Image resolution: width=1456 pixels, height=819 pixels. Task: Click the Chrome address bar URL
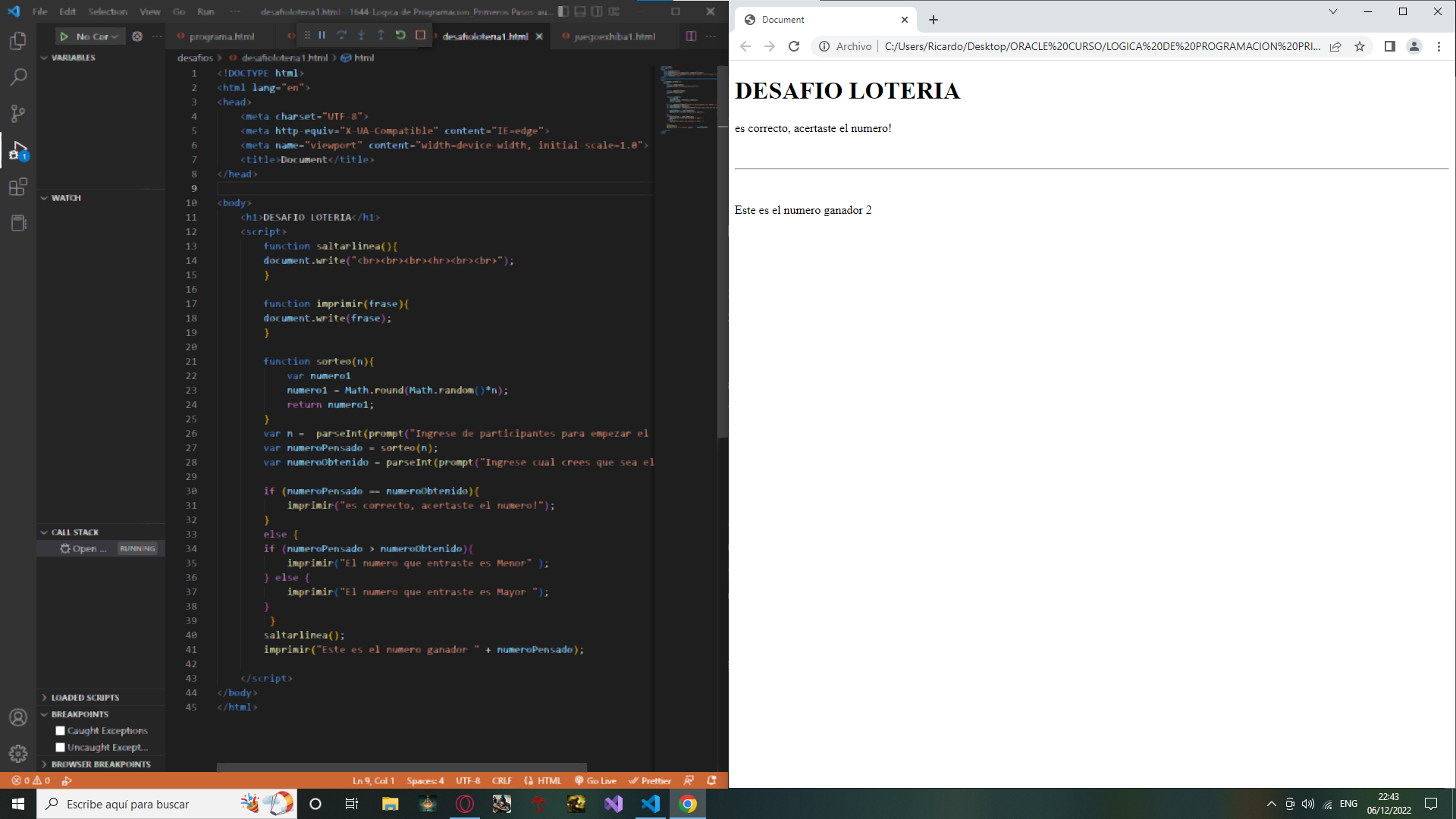tap(1103, 46)
